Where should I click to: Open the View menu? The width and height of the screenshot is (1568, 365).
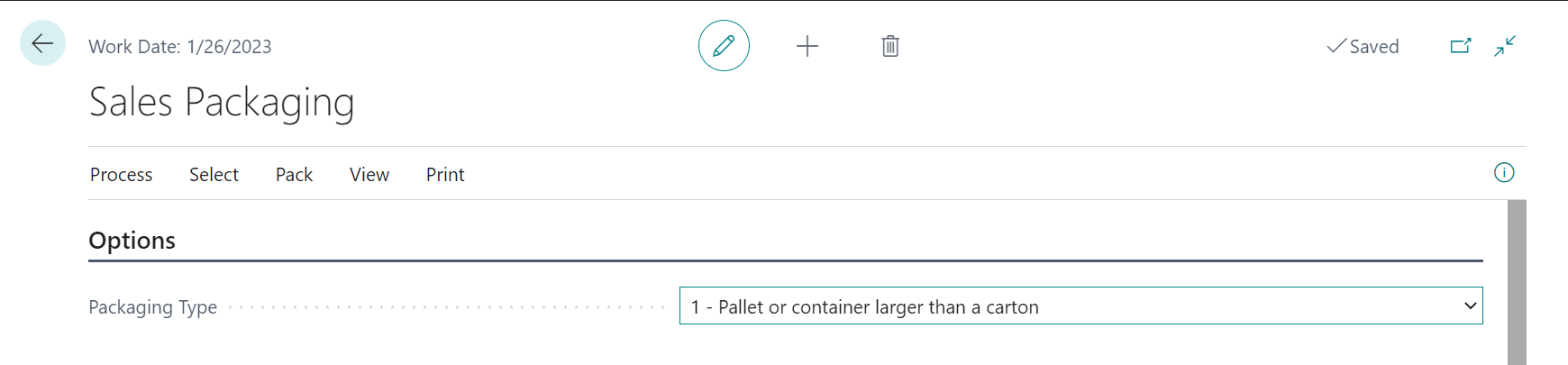369,175
